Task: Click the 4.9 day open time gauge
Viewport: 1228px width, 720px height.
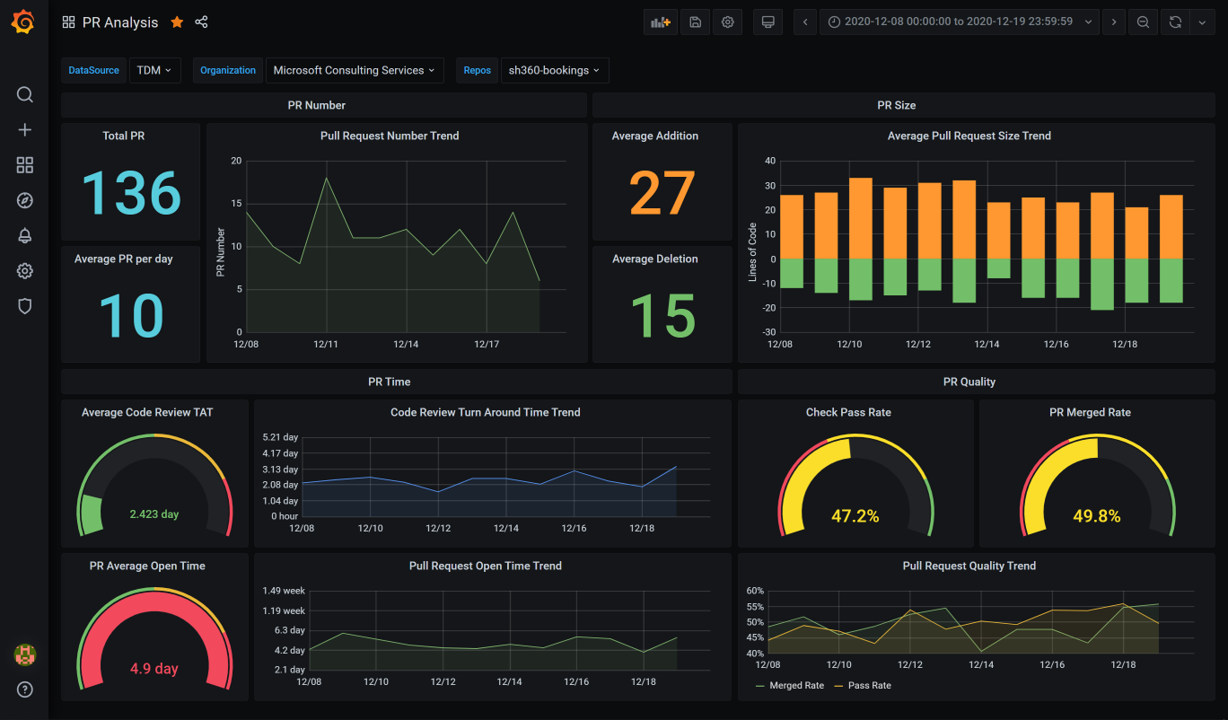Action: tap(154, 640)
